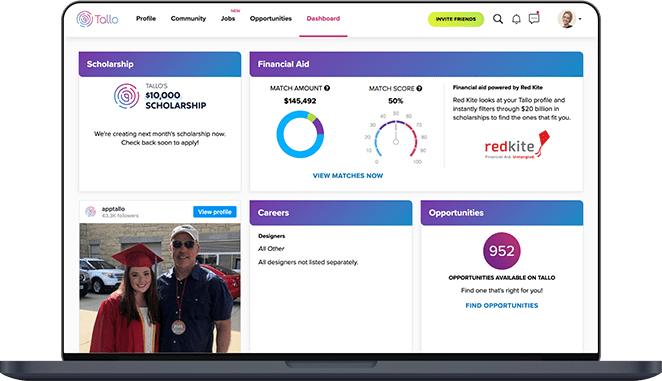The width and height of the screenshot is (662, 381).
Task: Open the messages chat bubble icon
Action: tap(534, 19)
